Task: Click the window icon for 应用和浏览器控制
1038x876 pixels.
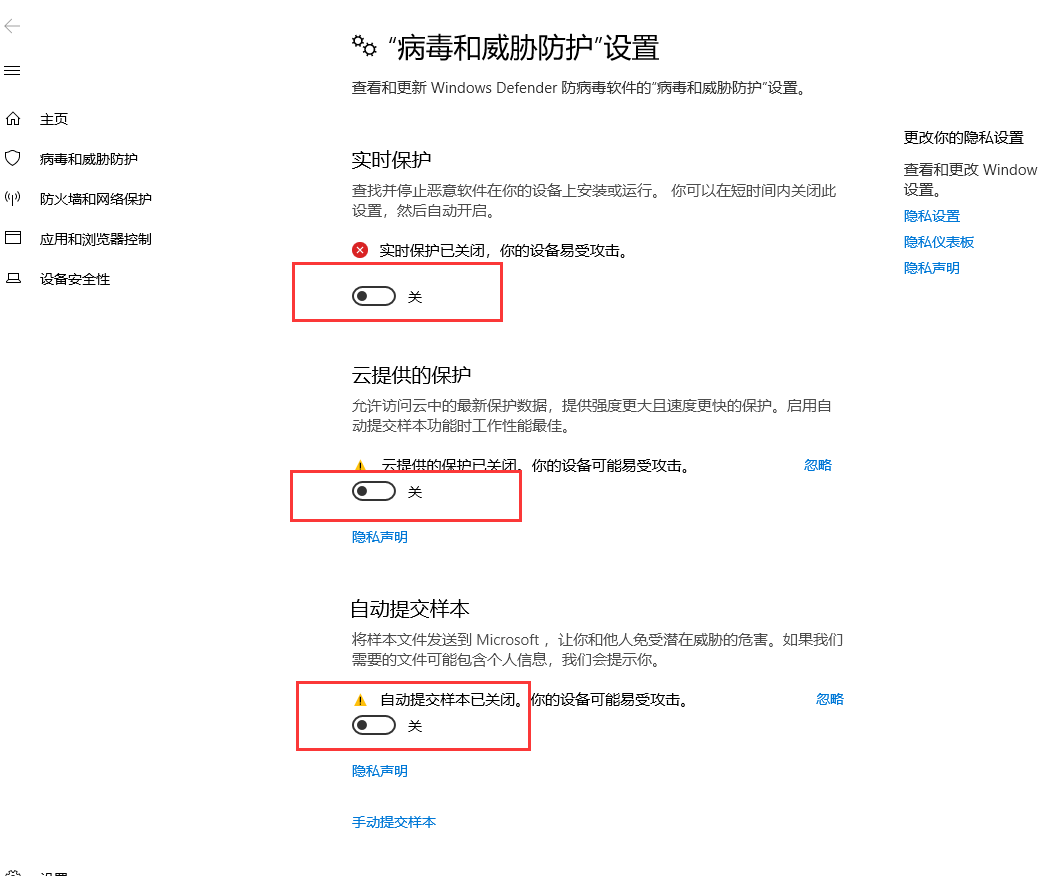Action: [x=13, y=238]
